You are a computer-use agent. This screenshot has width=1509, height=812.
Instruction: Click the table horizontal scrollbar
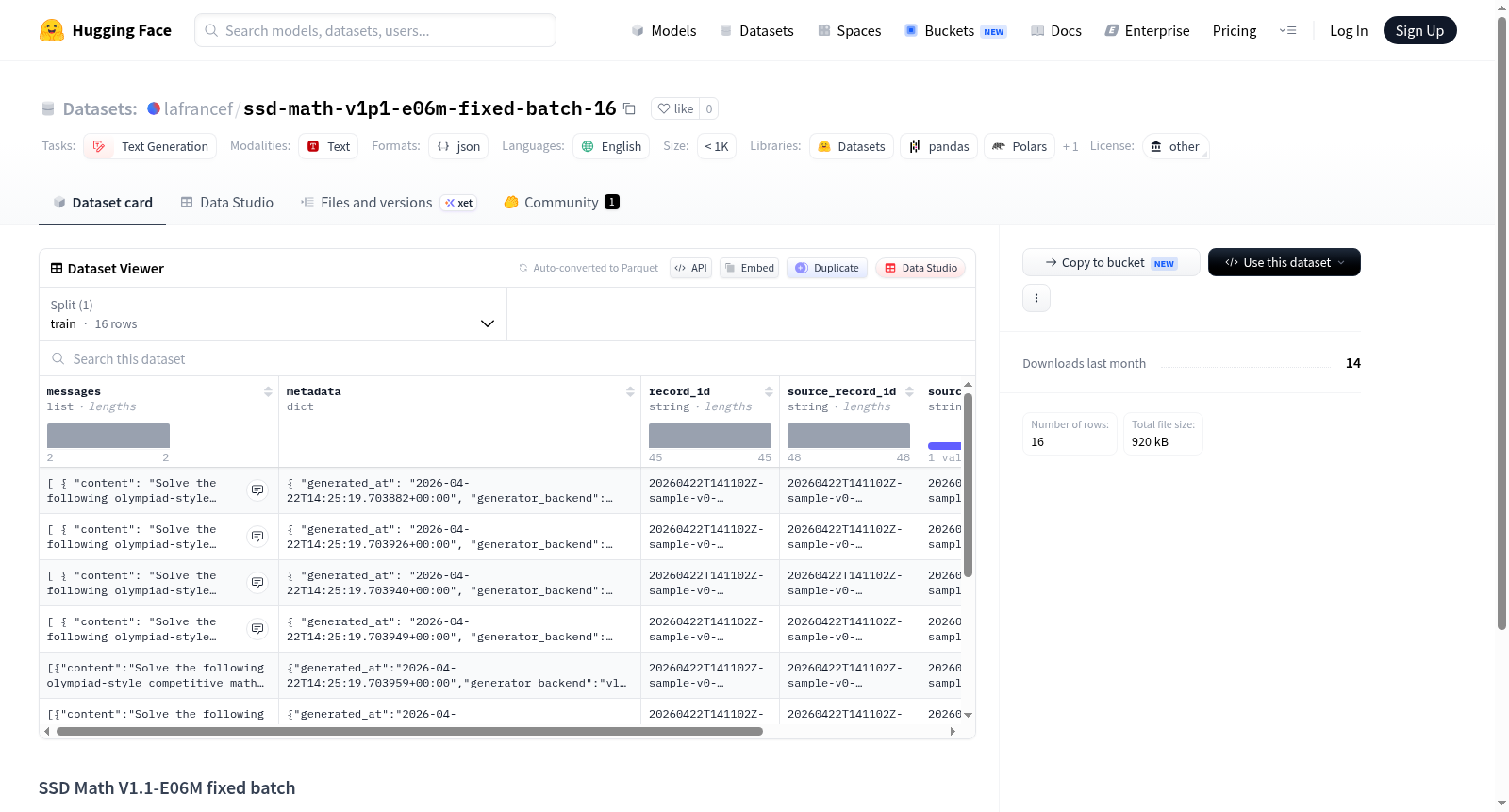point(409,731)
